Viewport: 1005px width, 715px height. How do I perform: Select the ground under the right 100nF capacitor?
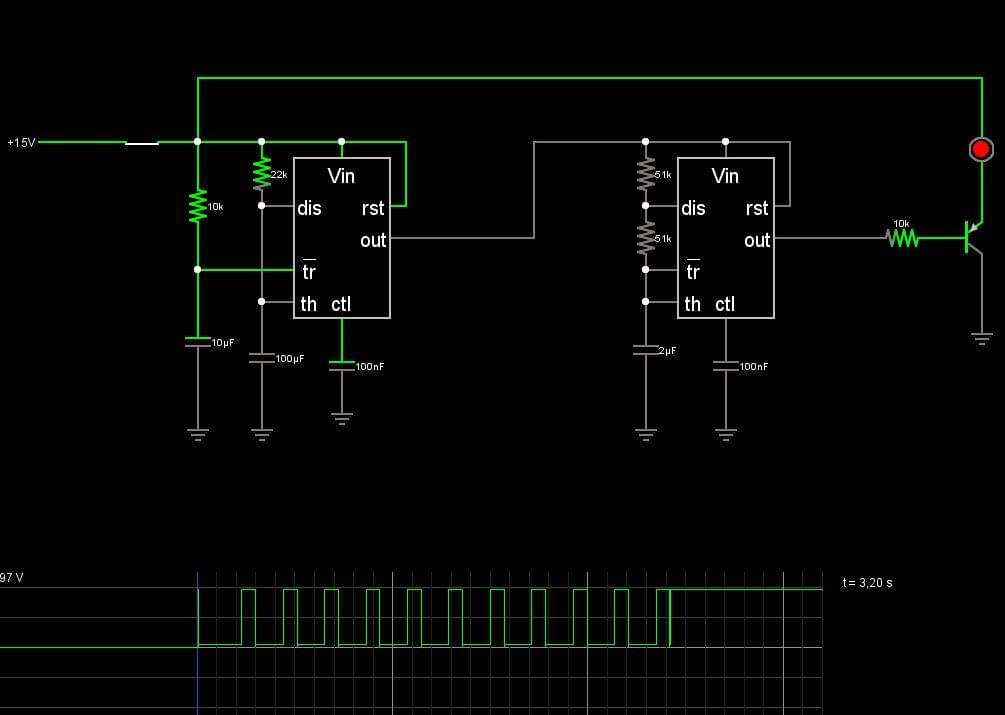point(726,434)
